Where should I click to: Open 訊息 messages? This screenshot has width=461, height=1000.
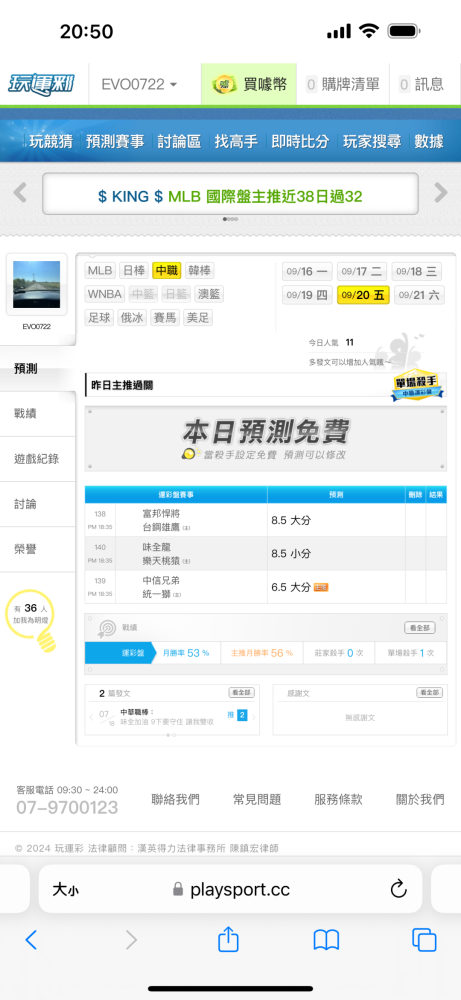pyautogui.click(x=421, y=84)
